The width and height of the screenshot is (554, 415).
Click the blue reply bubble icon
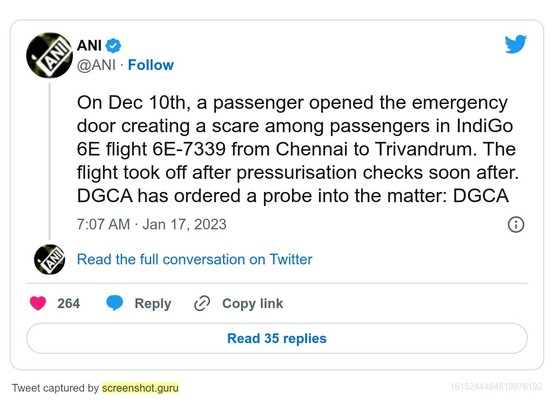click(114, 303)
